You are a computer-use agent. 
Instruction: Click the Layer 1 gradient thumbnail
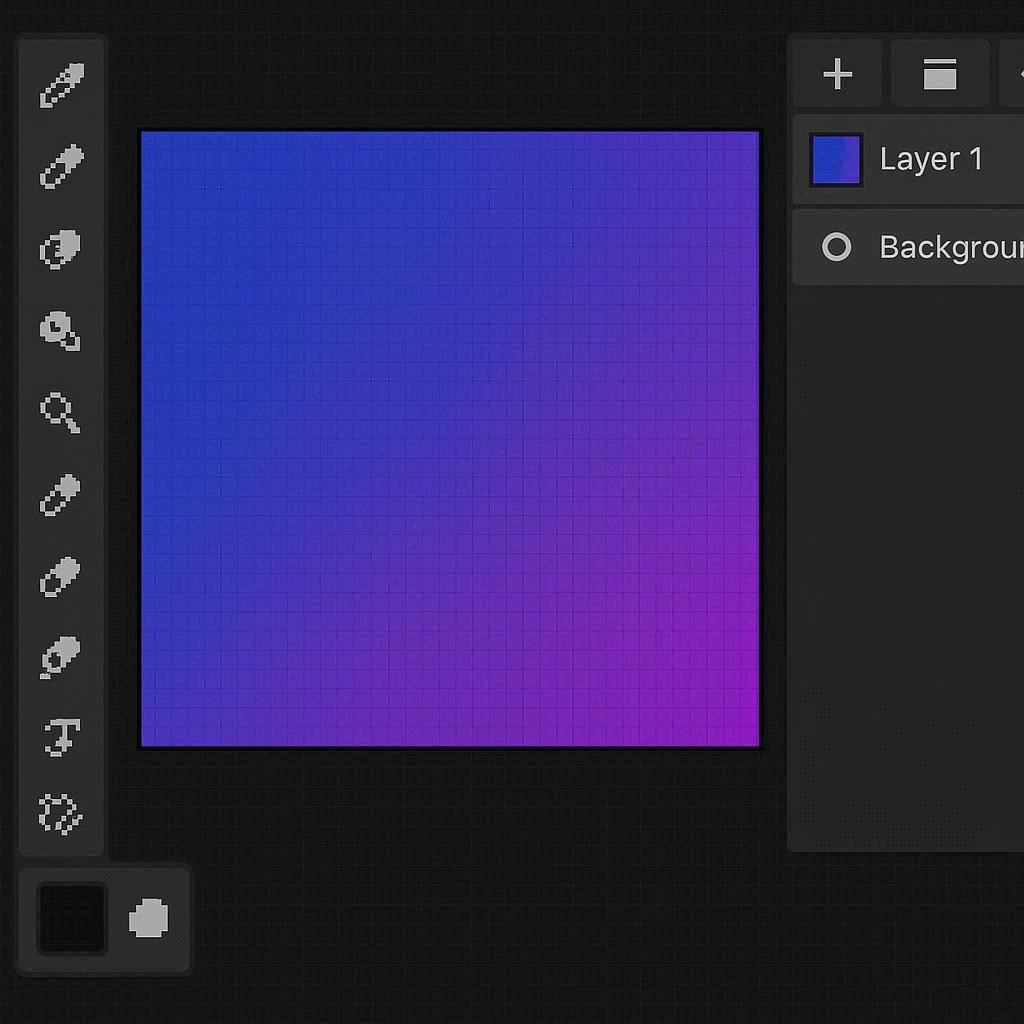coord(836,160)
